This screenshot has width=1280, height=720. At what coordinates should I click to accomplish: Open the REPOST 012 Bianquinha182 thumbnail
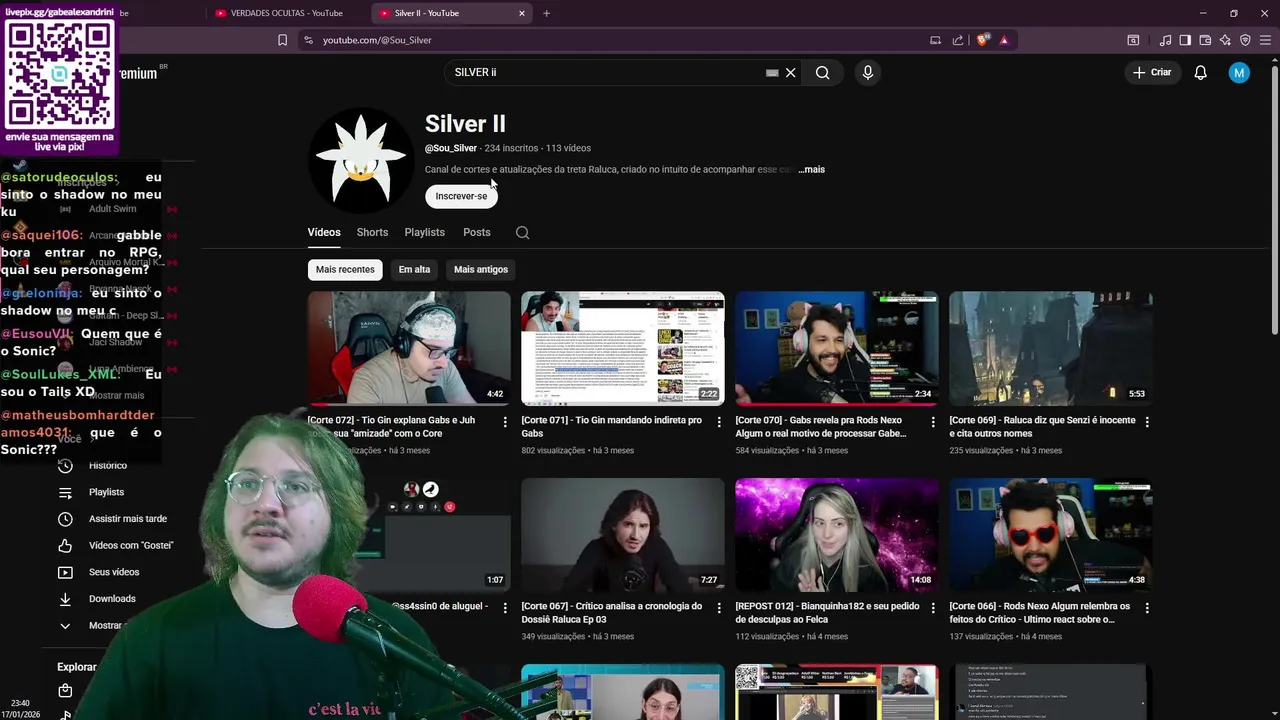tap(837, 534)
